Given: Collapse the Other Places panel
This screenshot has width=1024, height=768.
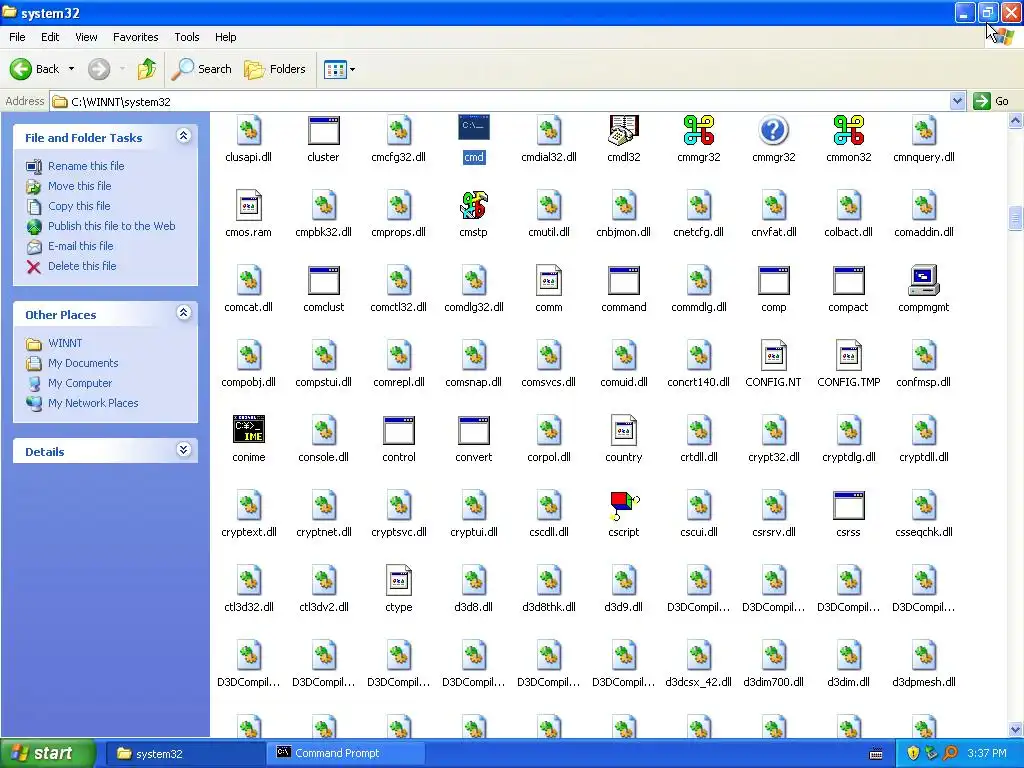Looking at the screenshot, I should point(184,313).
